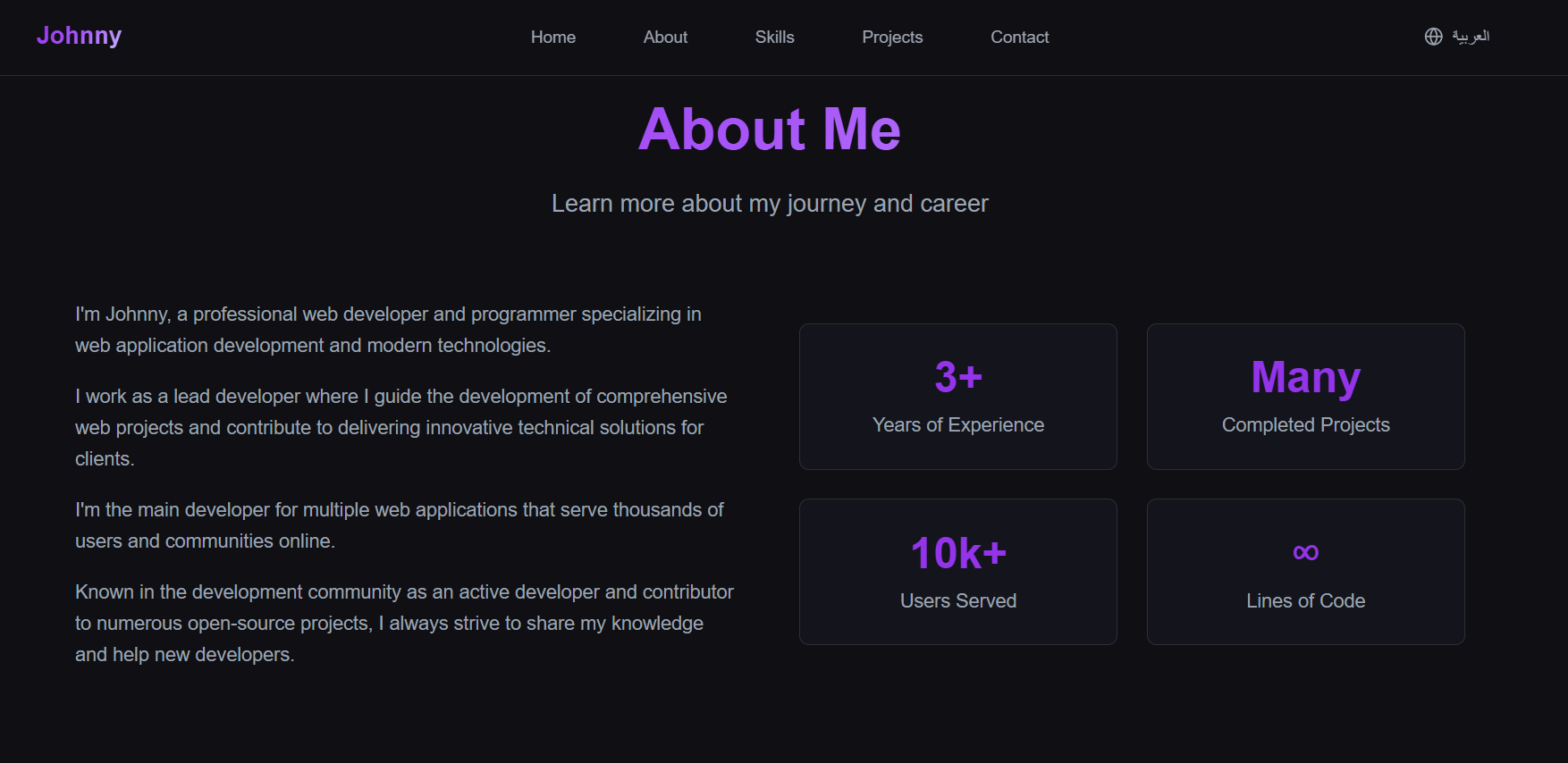
Task: Open the Projects nav link
Action: (x=892, y=38)
